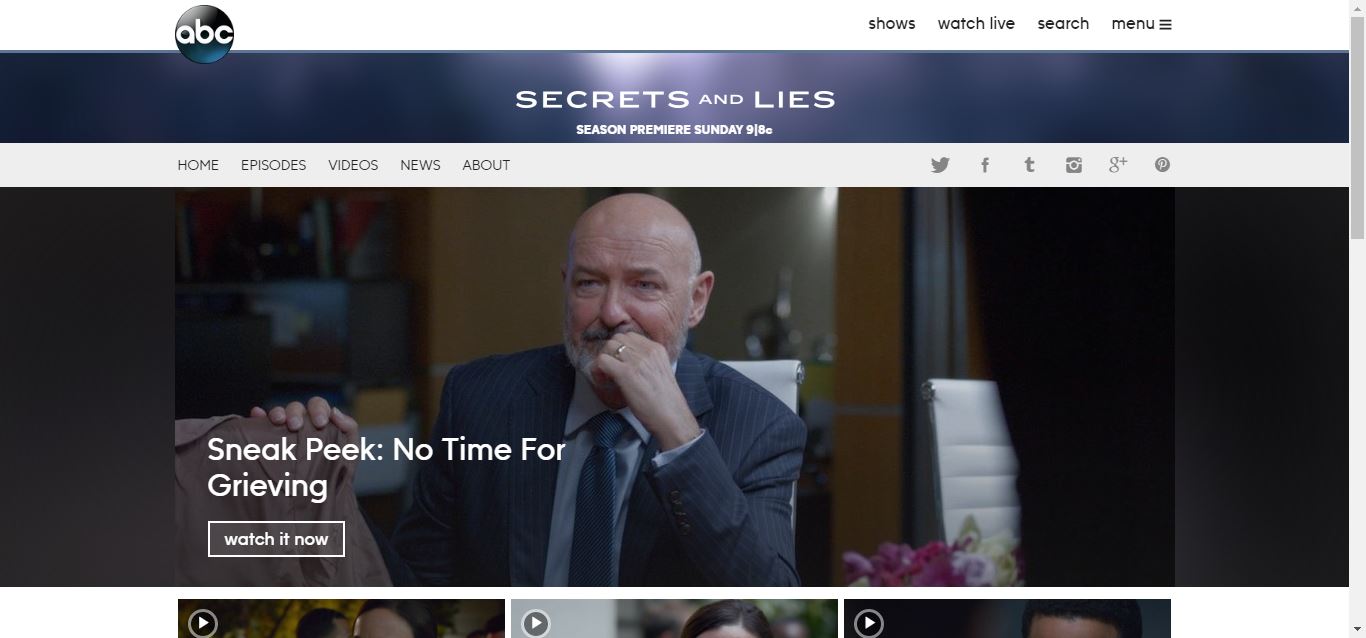
Task: Expand the hamburger menu
Action: (1141, 24)
